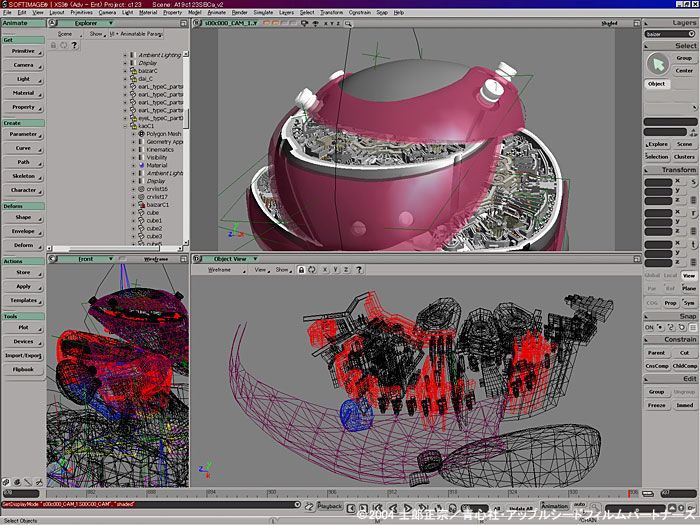This screenshot has height=525, width=700.
Task: Toggle the Object selection filter
Action: pyautogui.click(x=657, y=84)
